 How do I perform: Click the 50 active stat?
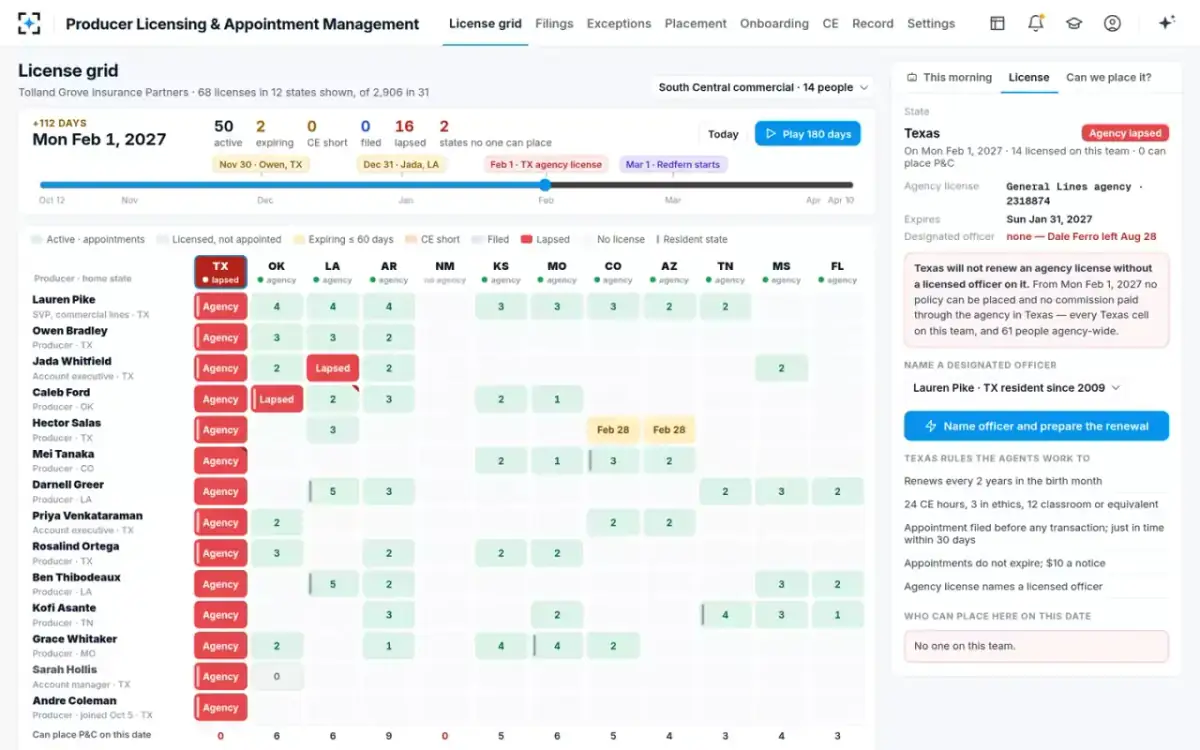click(227, 133)
